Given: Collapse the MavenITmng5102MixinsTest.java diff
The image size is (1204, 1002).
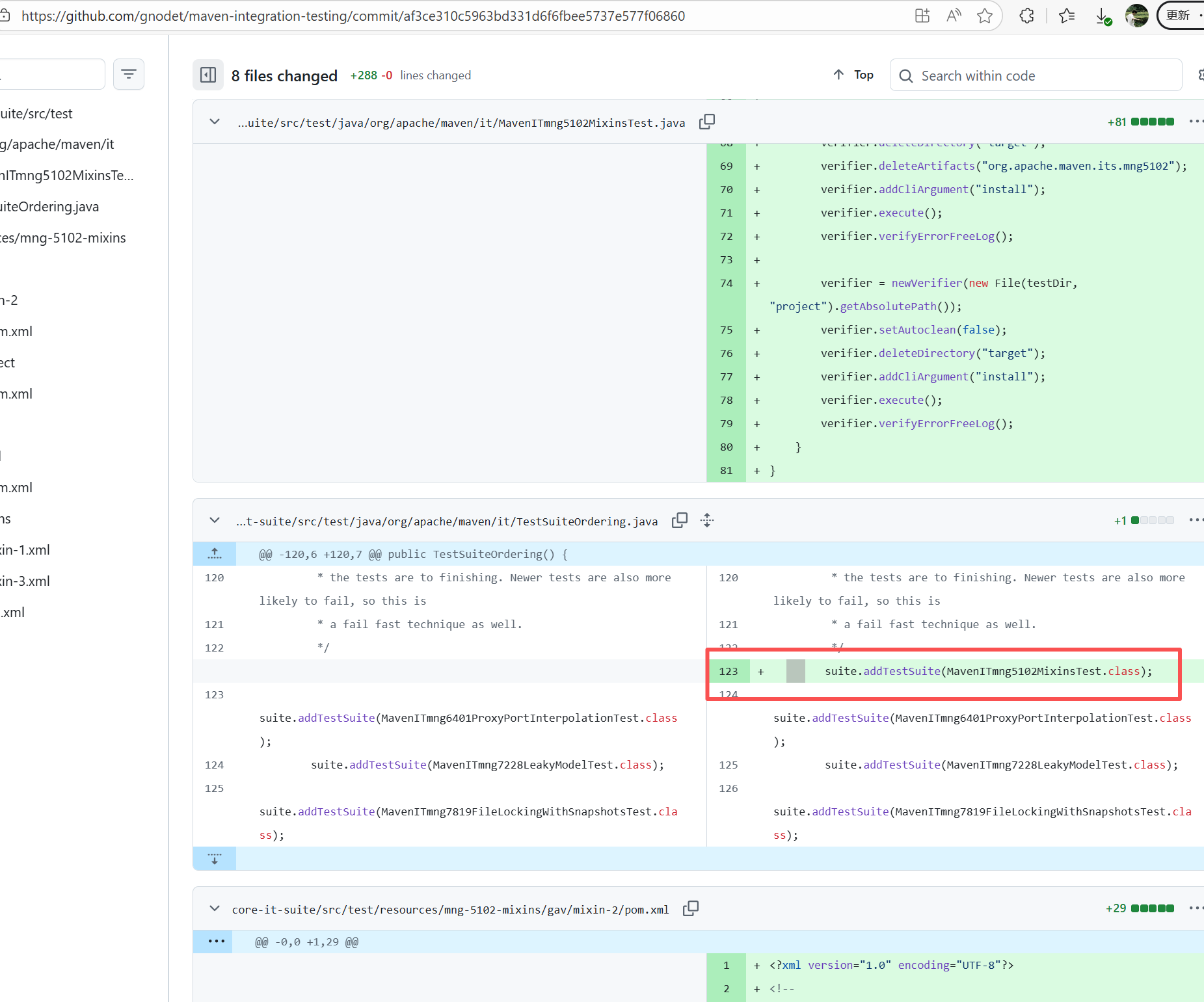Looking at the screenshot, I should coord(215,122).
